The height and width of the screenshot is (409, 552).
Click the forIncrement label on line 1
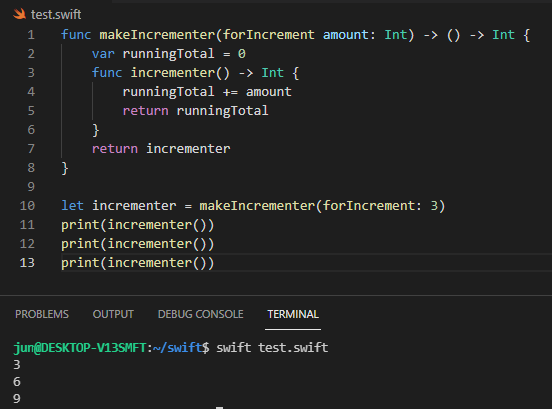point(269,35)
